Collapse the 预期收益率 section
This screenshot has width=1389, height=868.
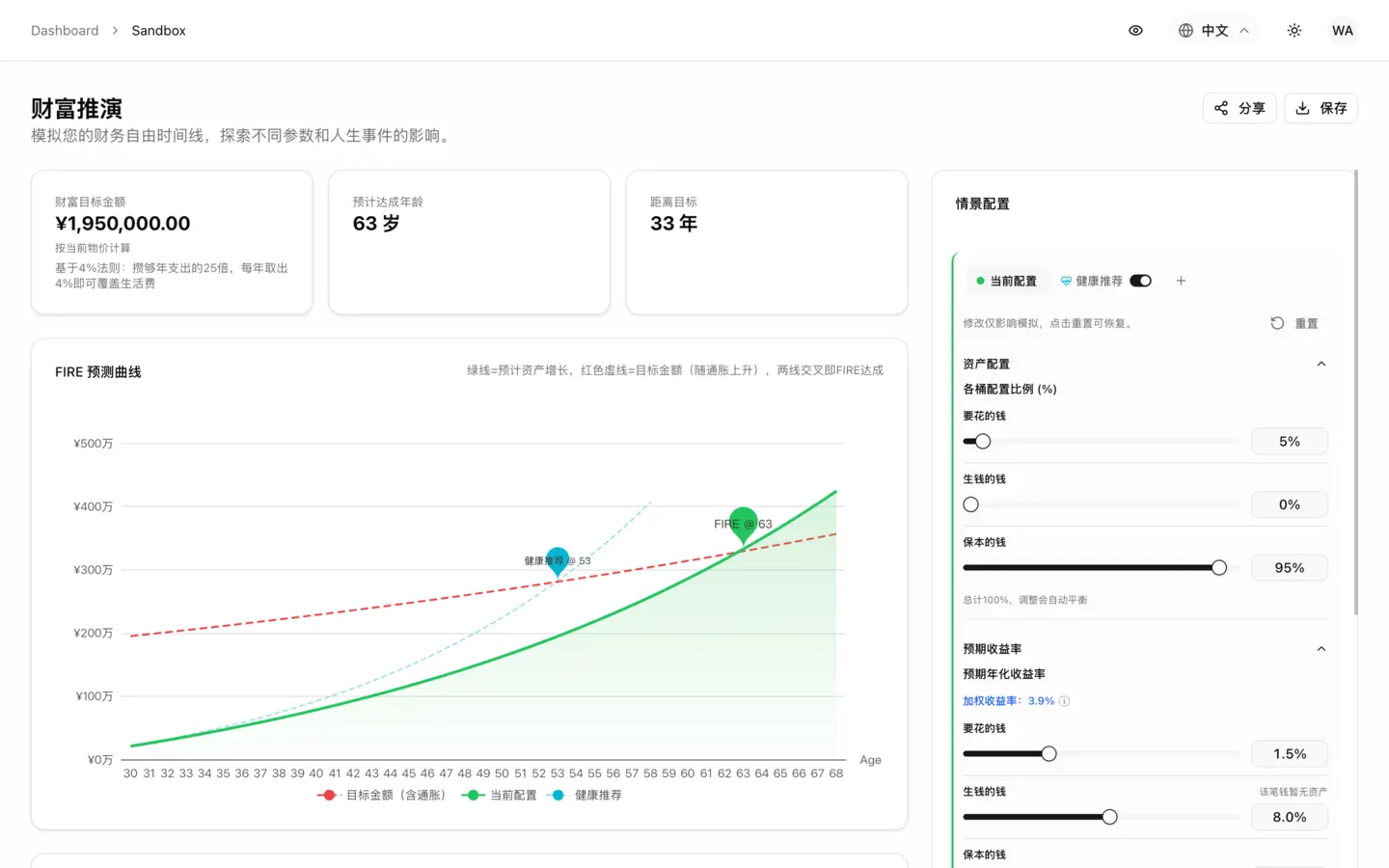coord(1321,649)
